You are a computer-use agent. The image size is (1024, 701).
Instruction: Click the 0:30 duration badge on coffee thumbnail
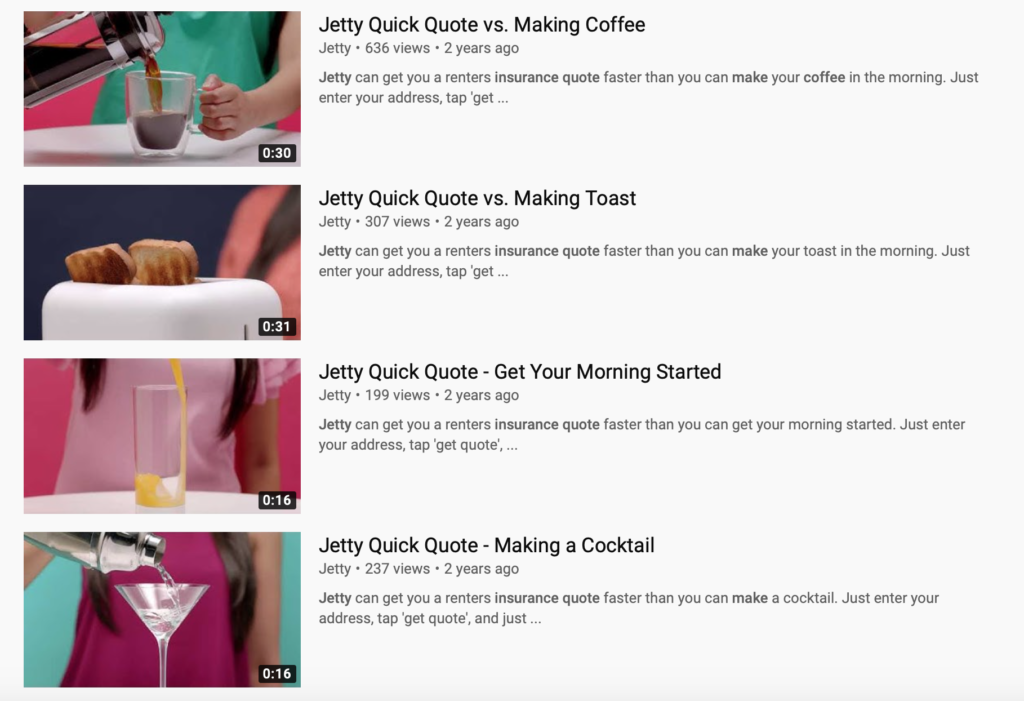[277, 153]
